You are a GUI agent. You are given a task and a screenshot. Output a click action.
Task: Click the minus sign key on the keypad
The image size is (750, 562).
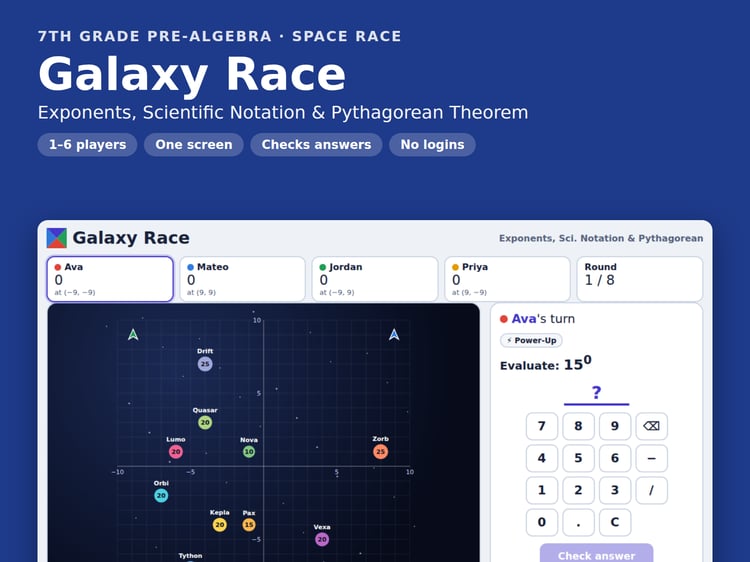point(651,458)
